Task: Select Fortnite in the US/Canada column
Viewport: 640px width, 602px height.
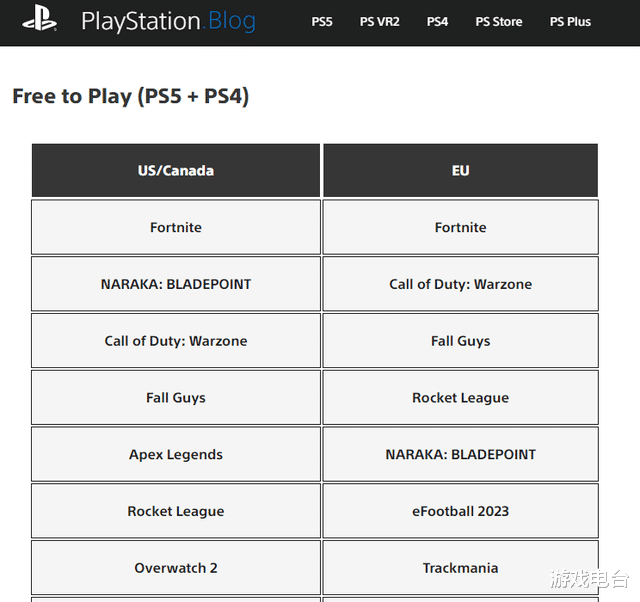Action: (176, 227)
